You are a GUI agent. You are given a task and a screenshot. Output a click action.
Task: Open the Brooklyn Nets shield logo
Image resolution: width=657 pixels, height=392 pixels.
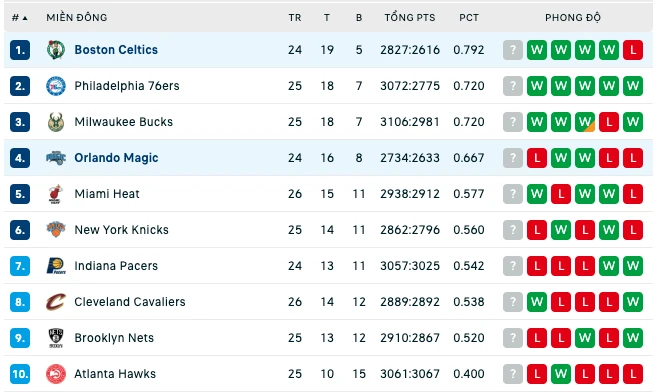[56, 338]
